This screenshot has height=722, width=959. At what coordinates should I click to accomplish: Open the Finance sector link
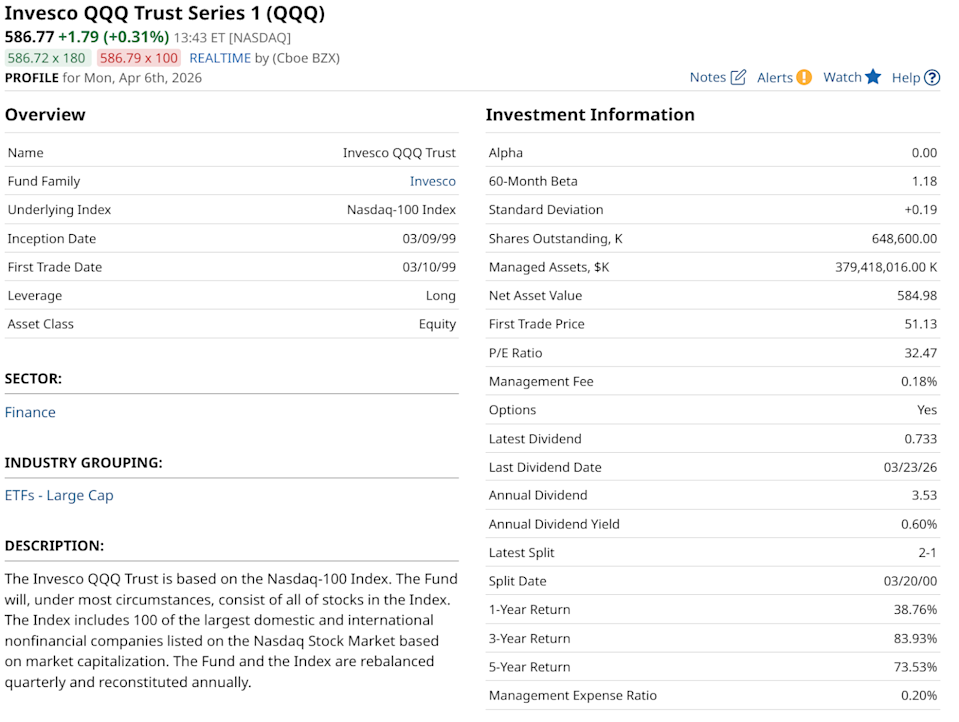point(30,412)
